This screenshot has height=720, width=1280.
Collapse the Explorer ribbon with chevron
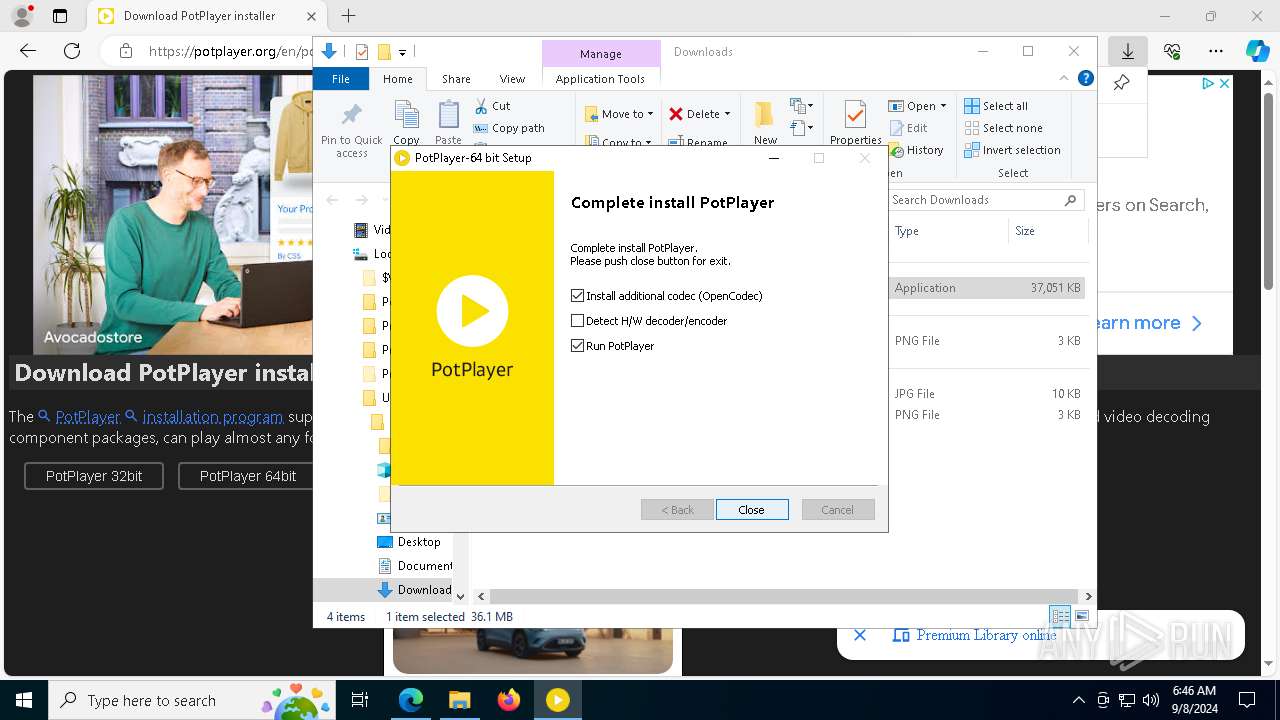[x=1064, y=79]
